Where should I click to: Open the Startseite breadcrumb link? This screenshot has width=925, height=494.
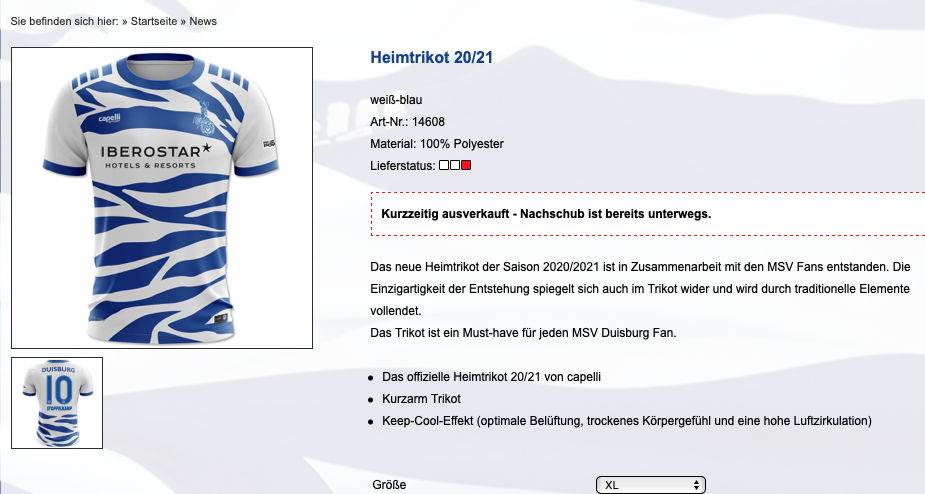153,21
